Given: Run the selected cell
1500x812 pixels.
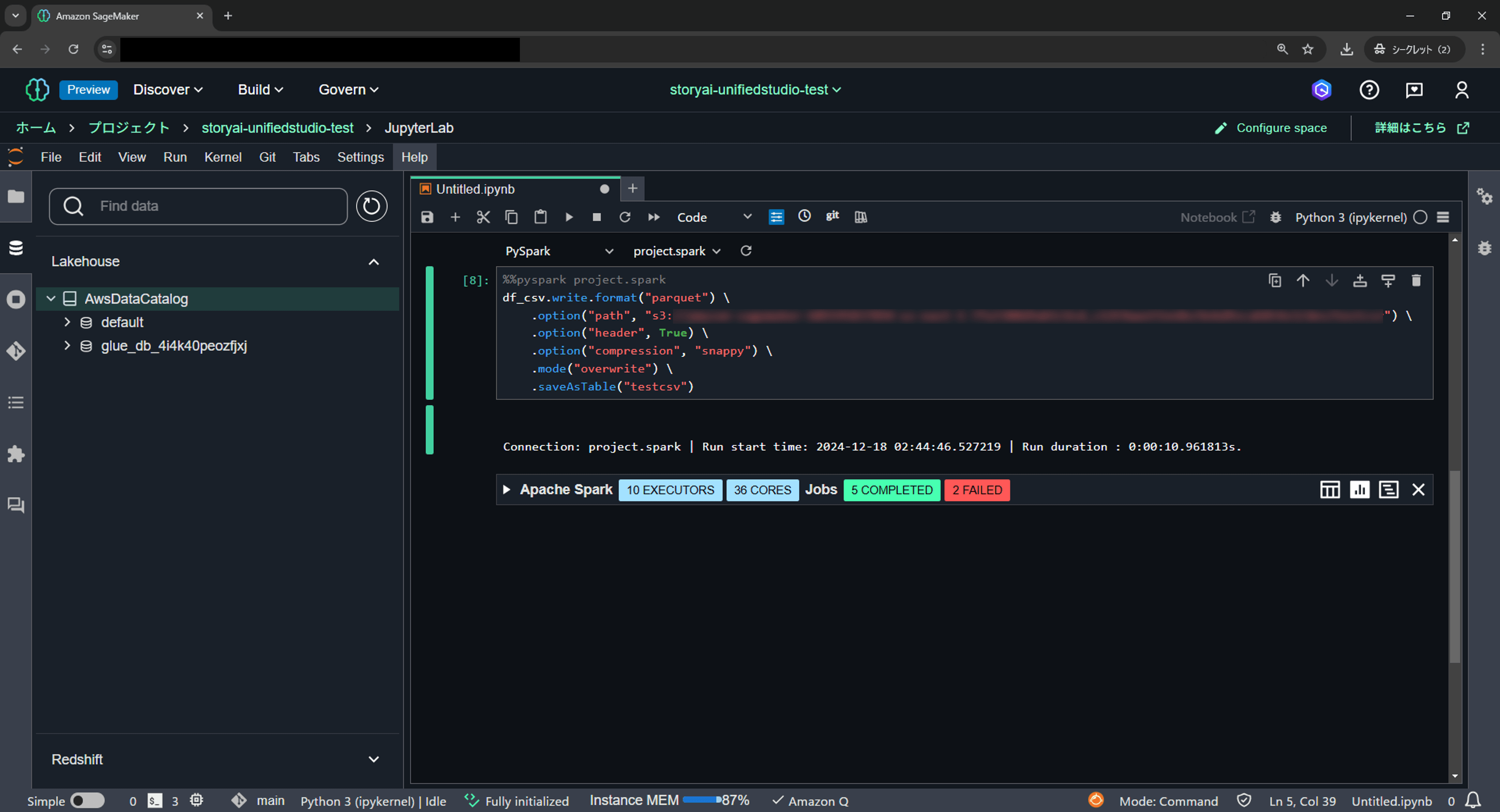Looking at the screenshot, I should [569, 217].
